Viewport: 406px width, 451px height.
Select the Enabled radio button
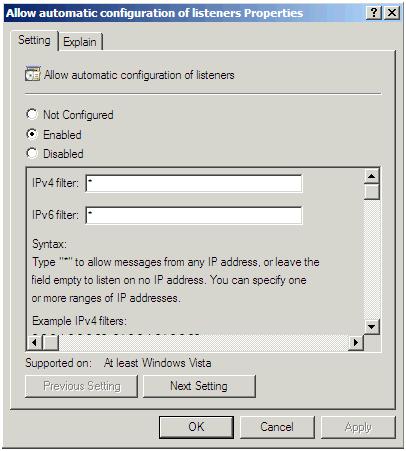(x=32, y=134)
